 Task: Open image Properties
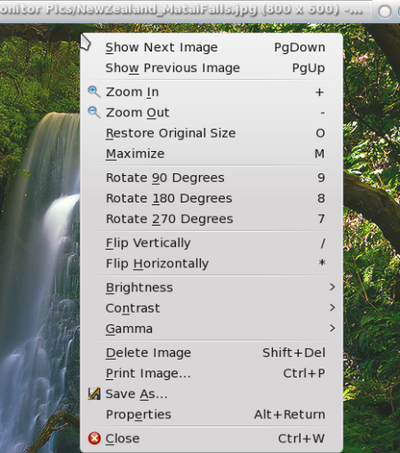coord(211,415)
